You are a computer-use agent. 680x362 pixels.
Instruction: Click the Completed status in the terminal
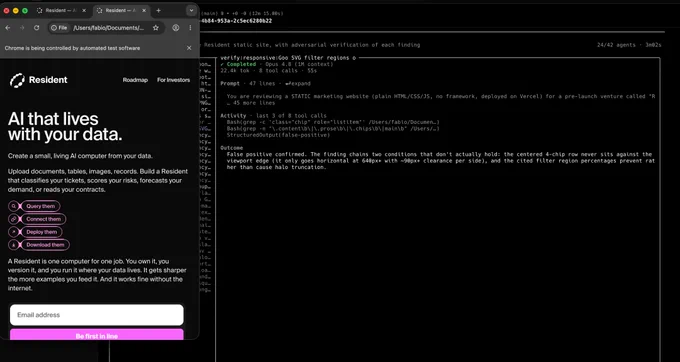click(238, 64)
